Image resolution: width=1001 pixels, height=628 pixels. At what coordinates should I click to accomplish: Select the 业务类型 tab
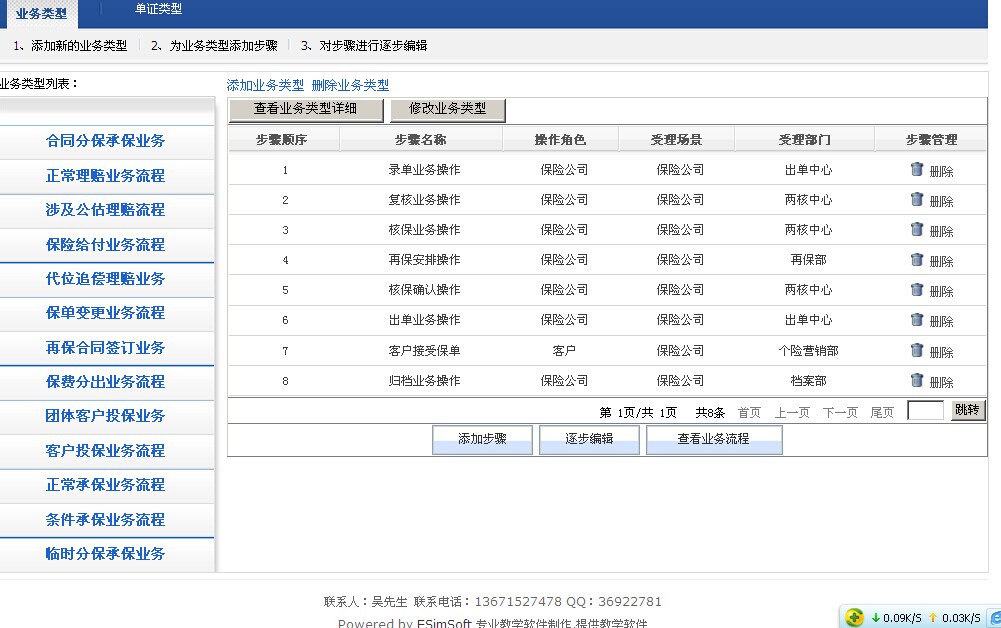click(x=41, y=13)
